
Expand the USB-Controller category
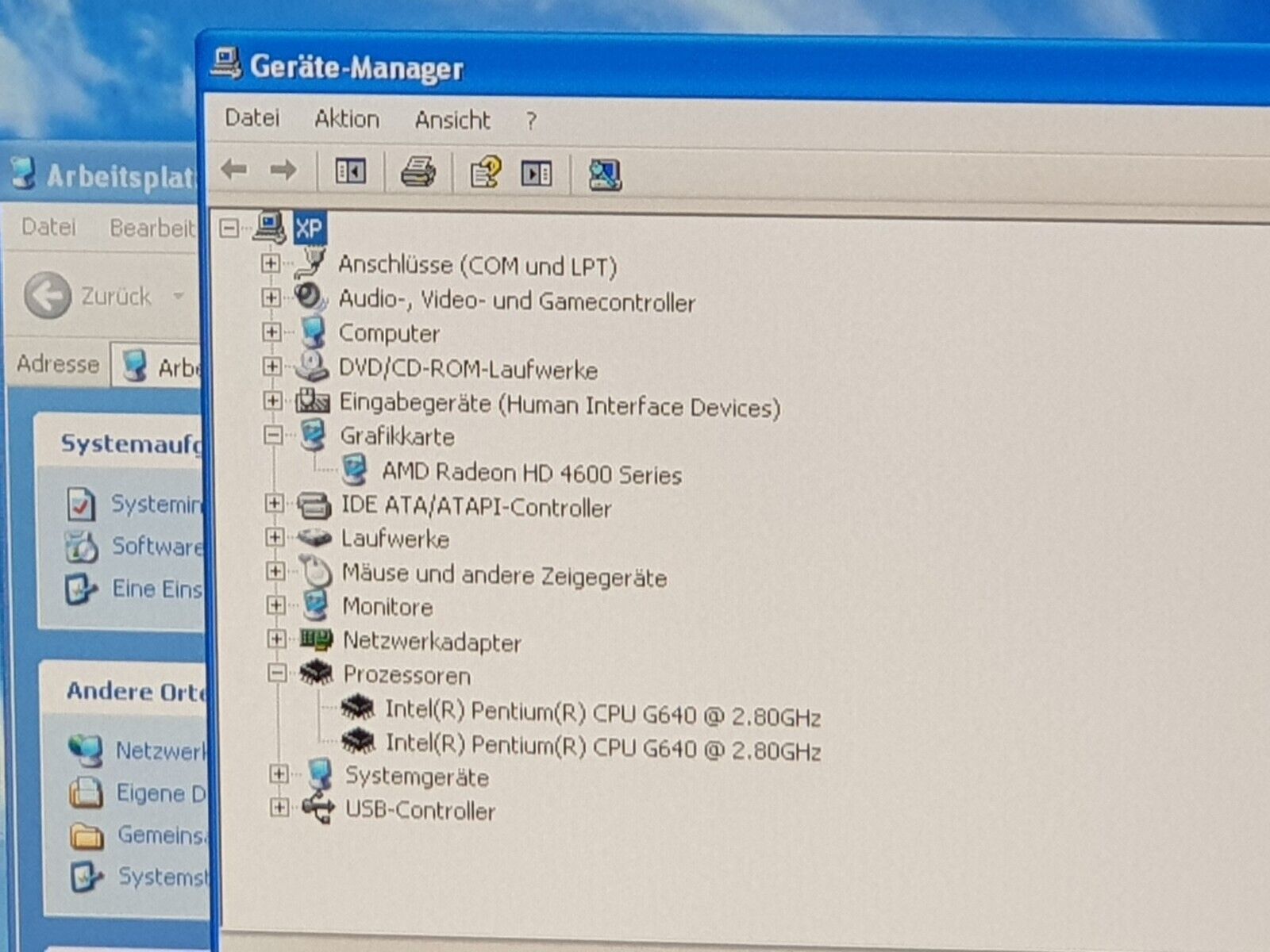(x=279, y=808)
